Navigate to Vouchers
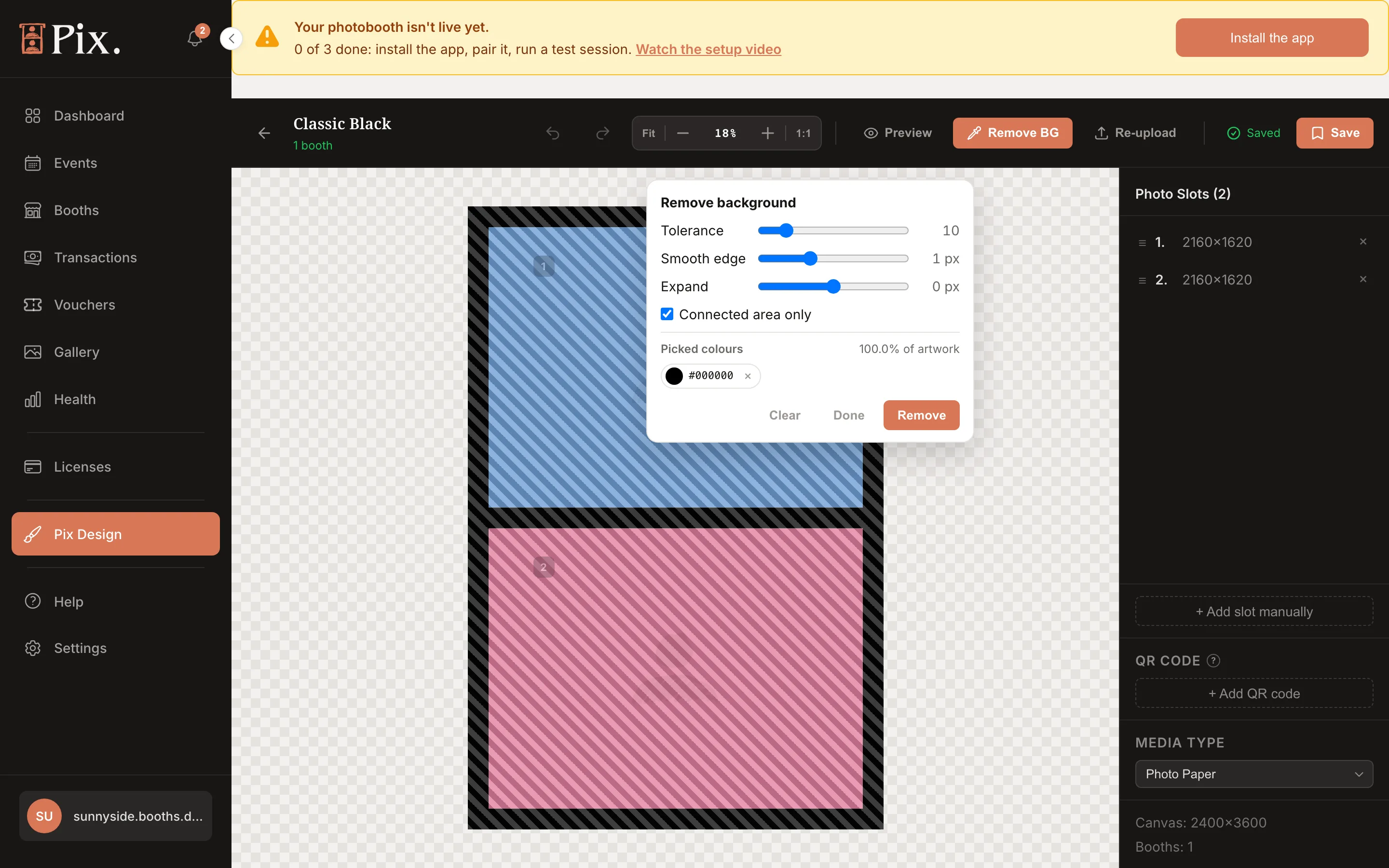The width and height of the screenshot is (1389, 868). point(115,305)
